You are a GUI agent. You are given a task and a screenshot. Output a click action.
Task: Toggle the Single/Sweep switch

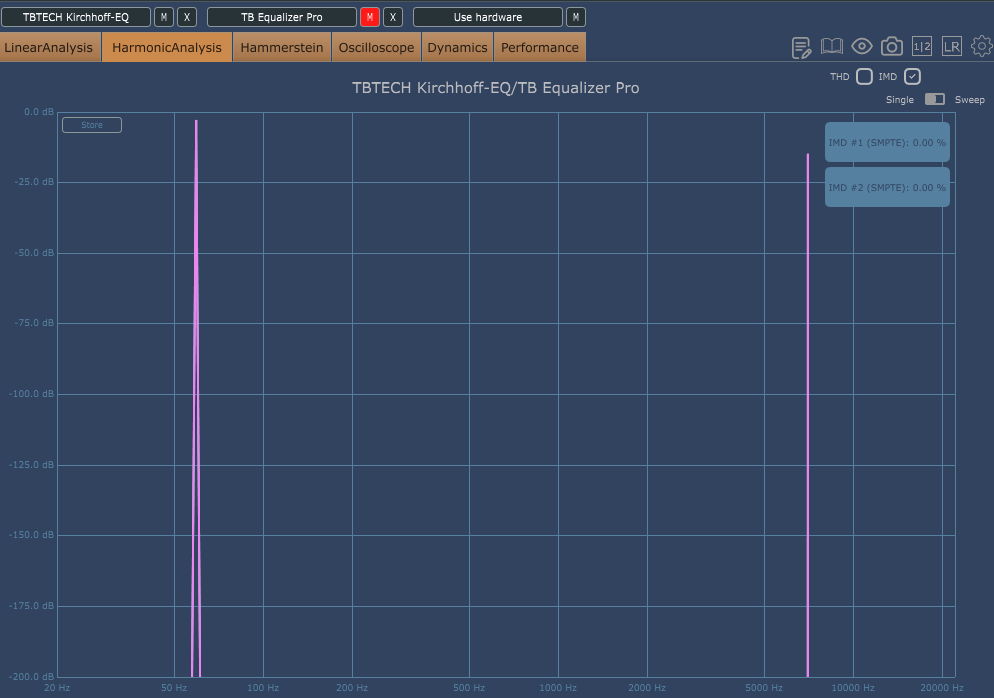tap(935, 99)
